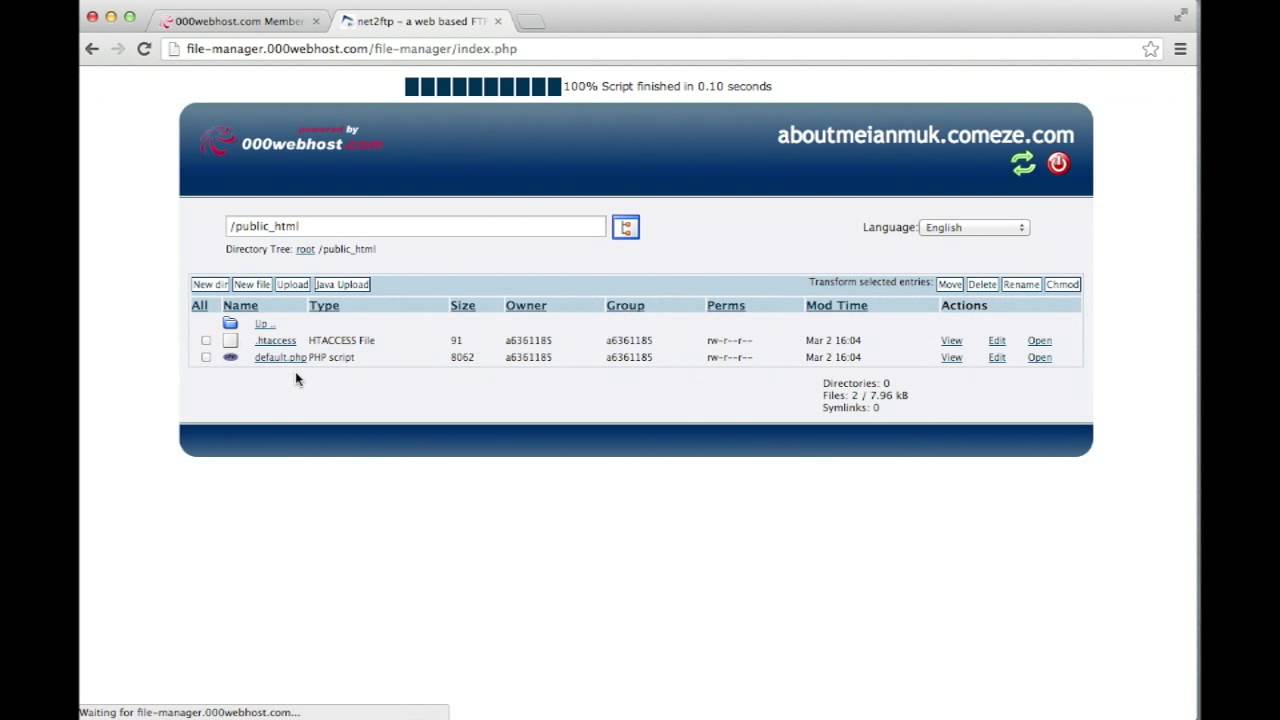Click the browser forward arrow
Viewport: 1280px width, 720px height.
click(x=118, y=49)
